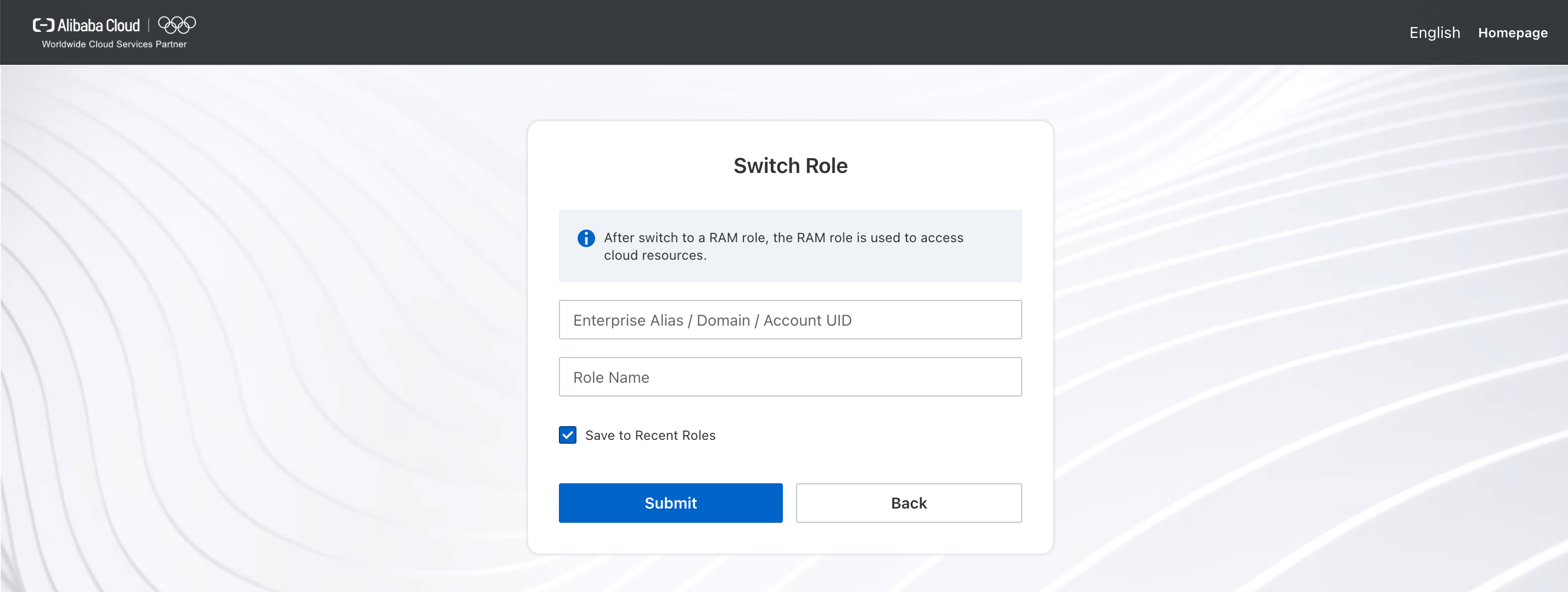Screen dimensions: 1568x592
Task: Click the wavy background right of the card
Action: (1309, 329)
